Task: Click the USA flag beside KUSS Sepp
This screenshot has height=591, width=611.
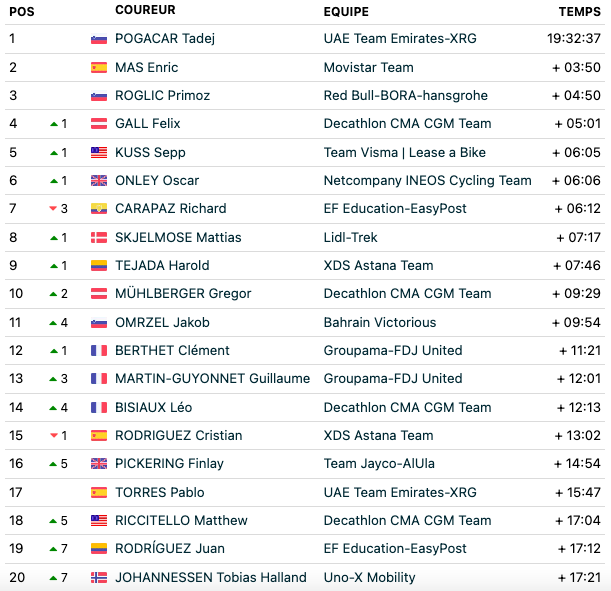Action: [x=99, y=153]
